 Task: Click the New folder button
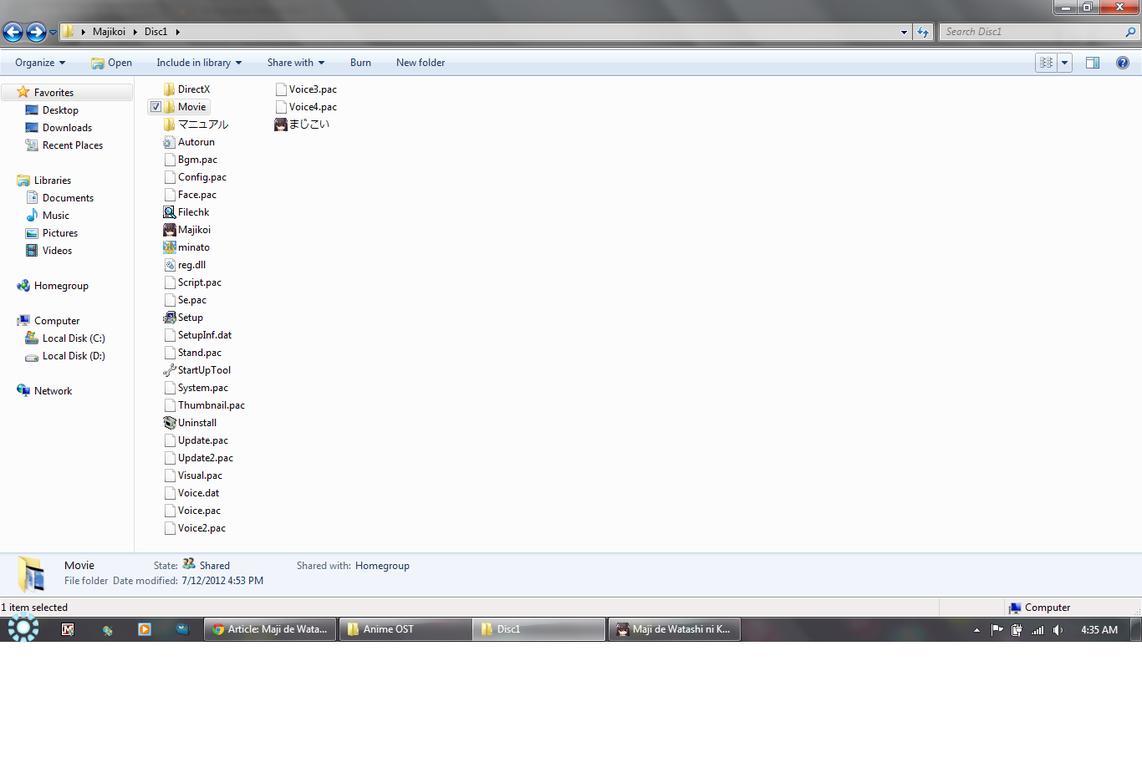tap(420, 62)
